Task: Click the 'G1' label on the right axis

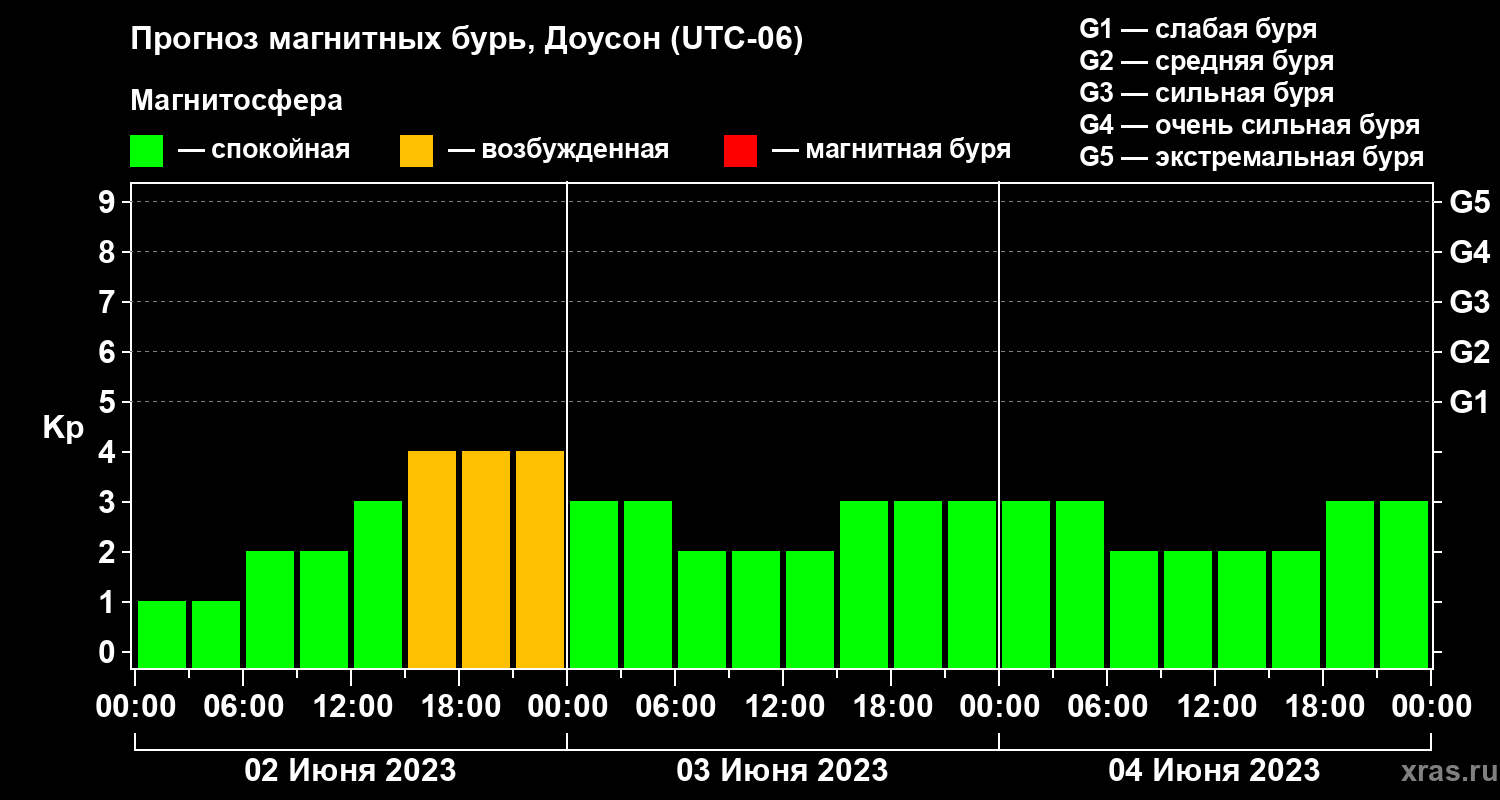Action: coord(1470,402)
